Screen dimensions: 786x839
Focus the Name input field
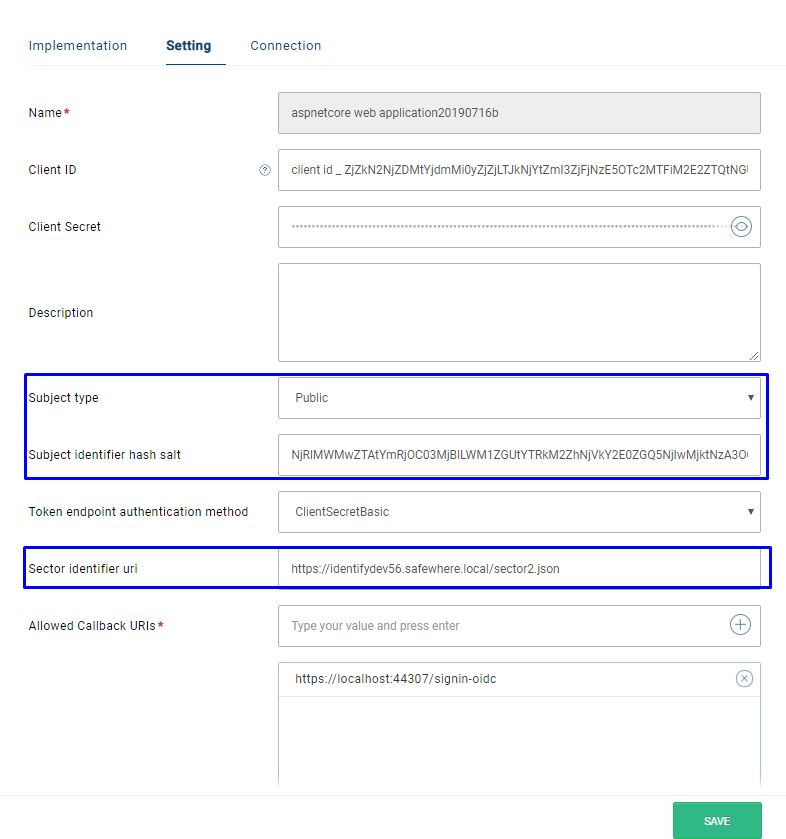click(x=519, y=113)
